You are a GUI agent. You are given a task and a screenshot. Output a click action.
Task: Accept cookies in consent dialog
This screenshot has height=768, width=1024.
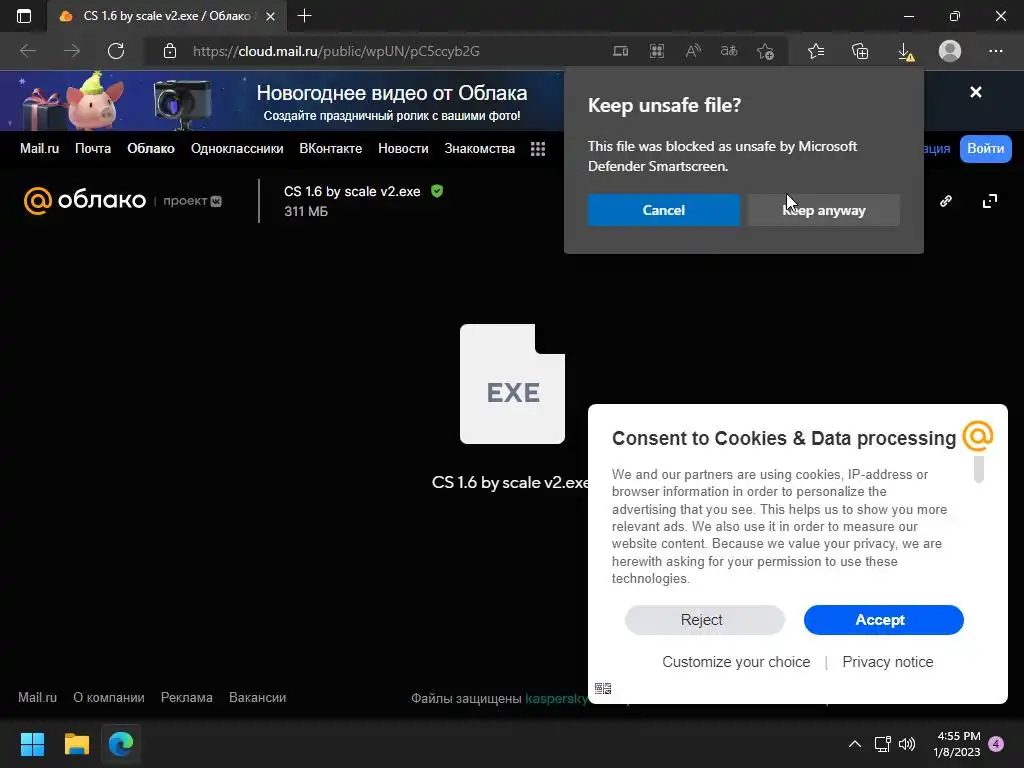pyautogui.click(x=883, y=620)
